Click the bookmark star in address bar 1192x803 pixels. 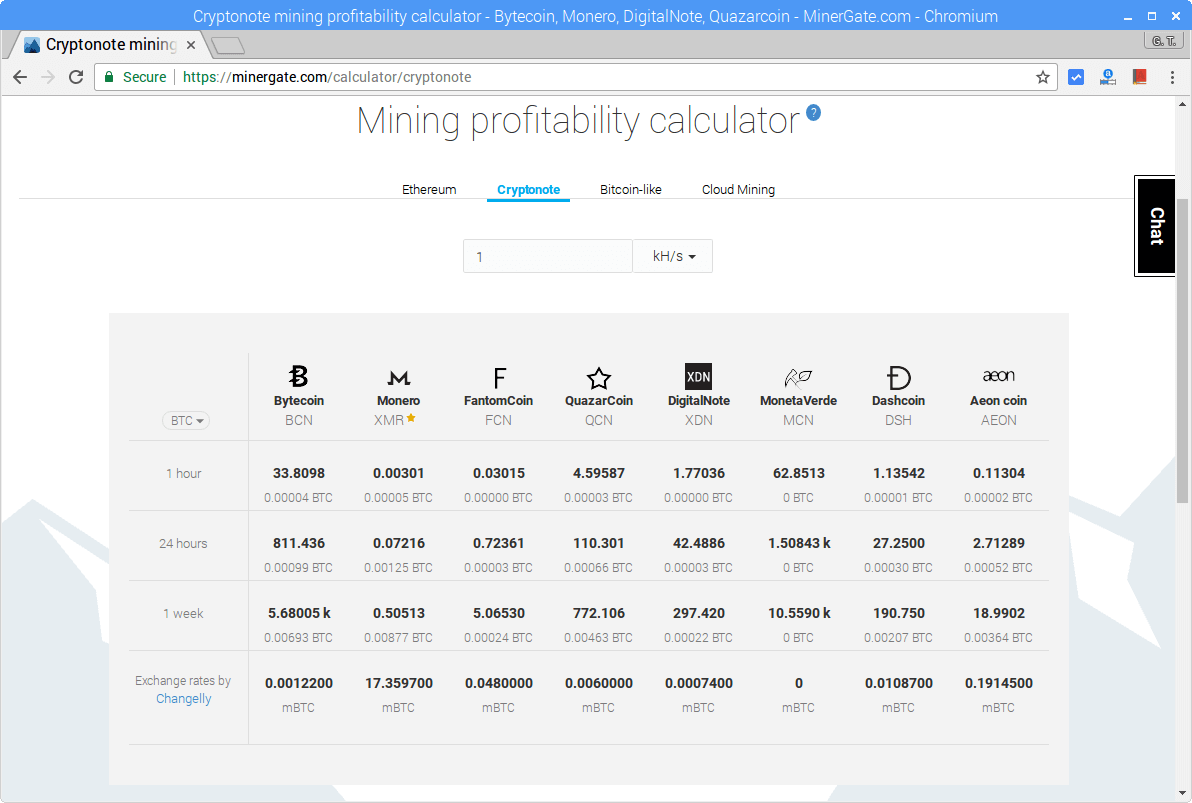pyautogui.click(x=1042, y=77)
